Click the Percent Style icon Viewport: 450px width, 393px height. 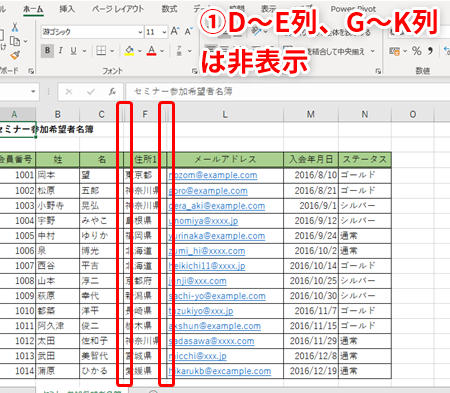click(x=417, y=51)
